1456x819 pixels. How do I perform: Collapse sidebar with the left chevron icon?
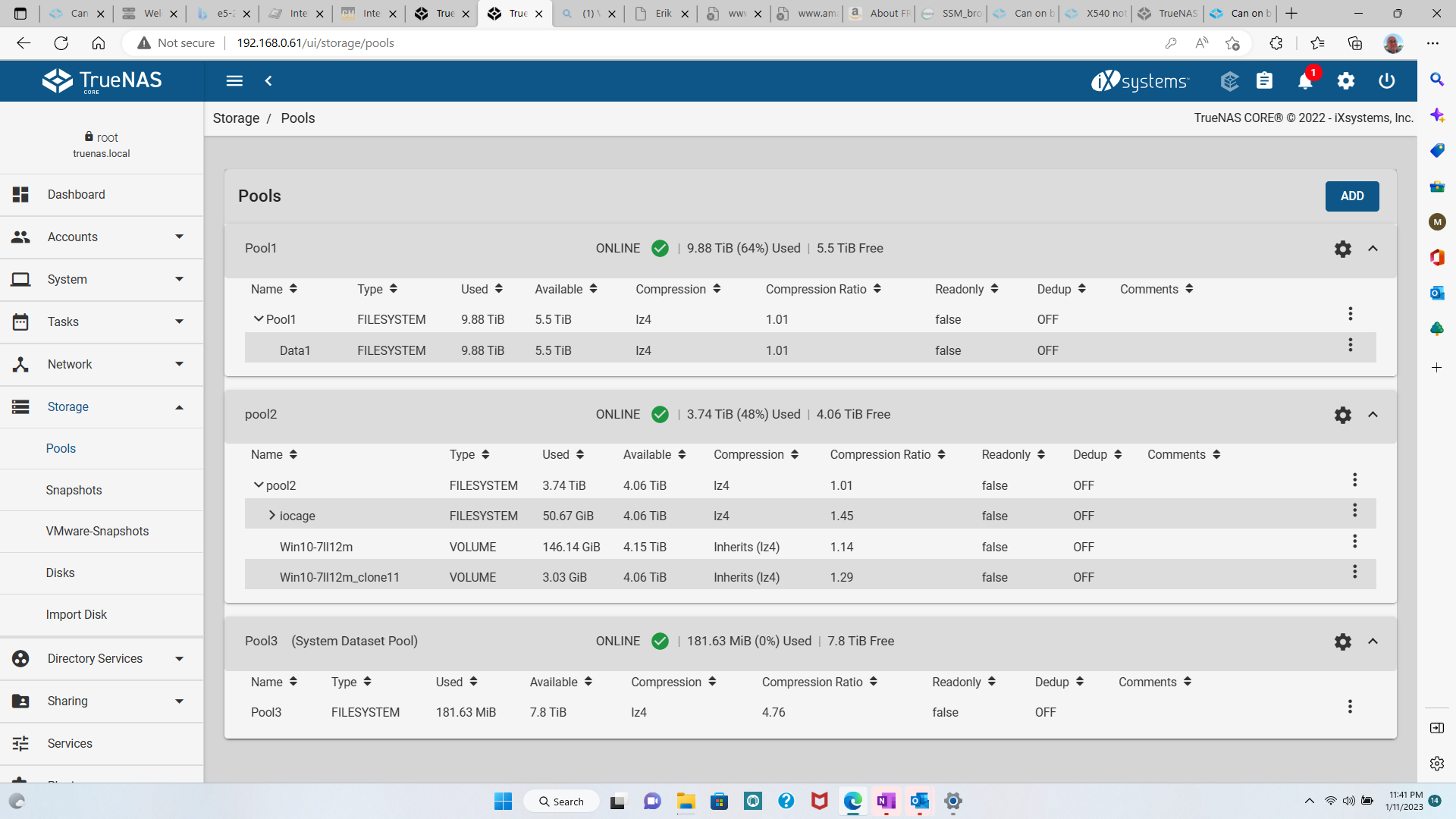(268, 80)
